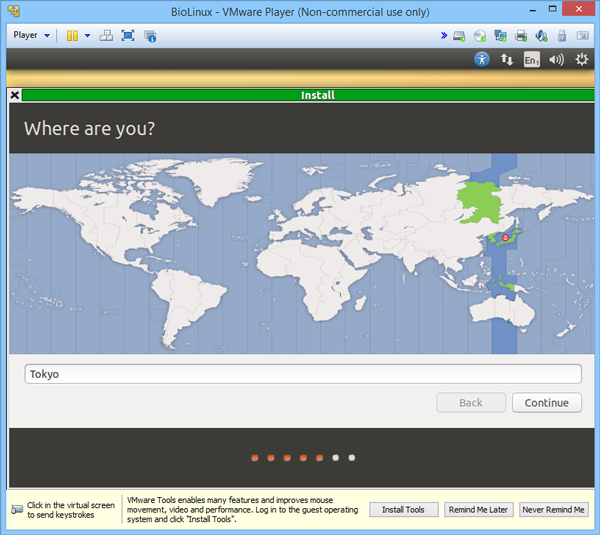Click the sound card device icon

(x=541, y=36)
